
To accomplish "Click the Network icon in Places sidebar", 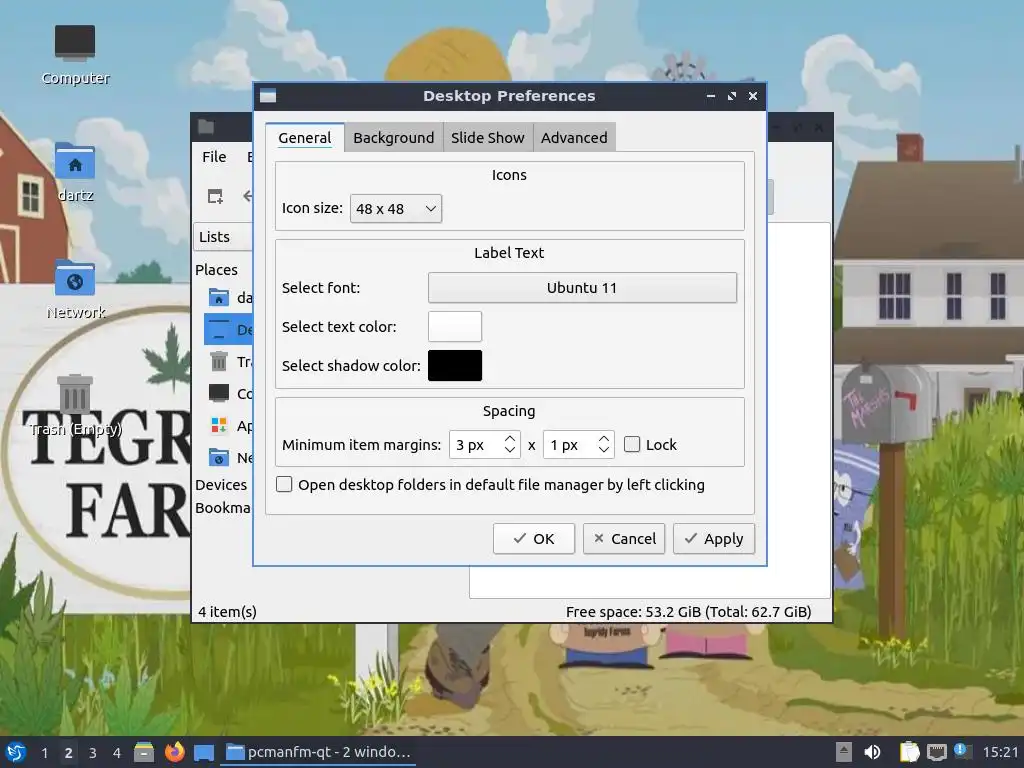I will (x=219, y=457).
